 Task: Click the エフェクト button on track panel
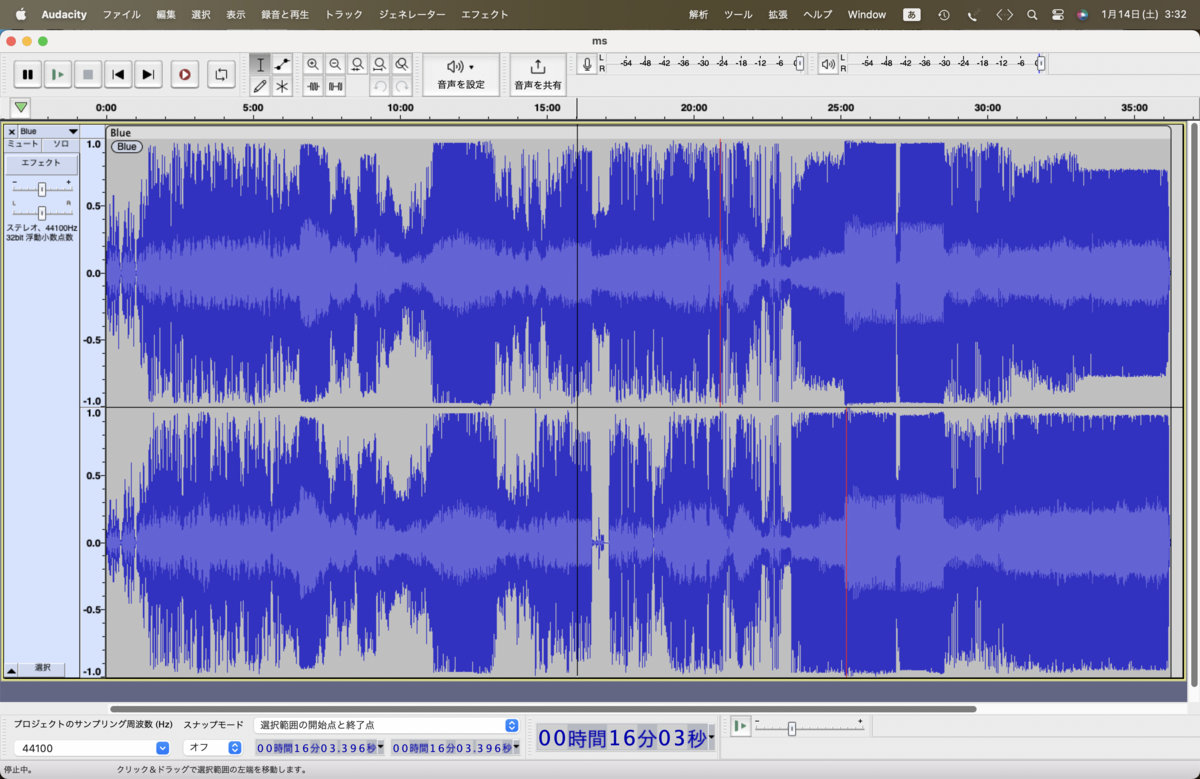coord(41,163)
